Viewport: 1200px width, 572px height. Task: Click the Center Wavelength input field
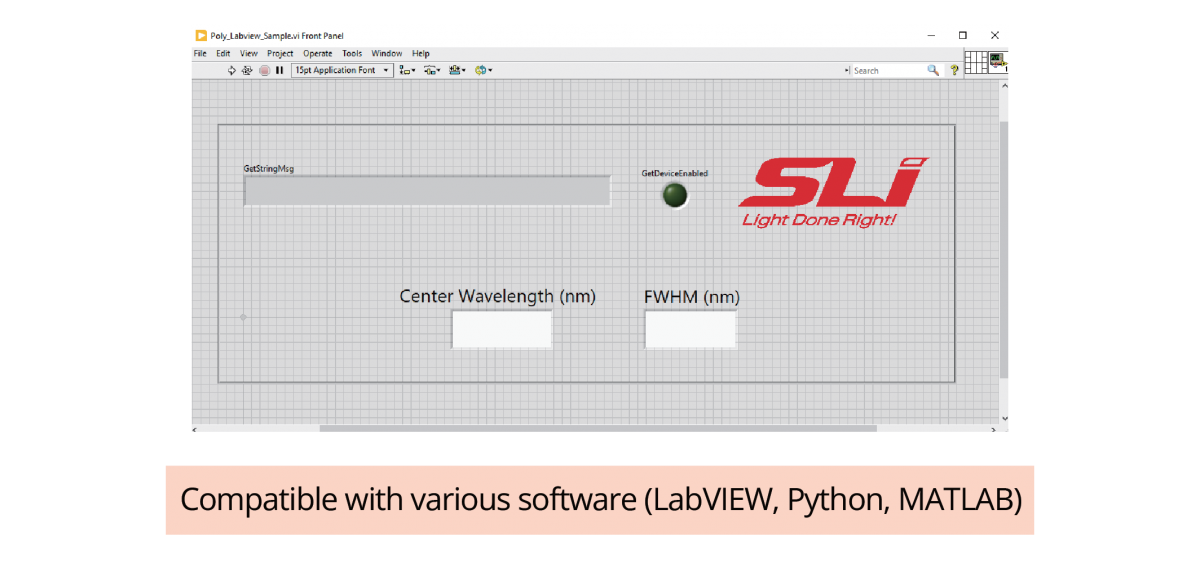(x=501, y=329)
